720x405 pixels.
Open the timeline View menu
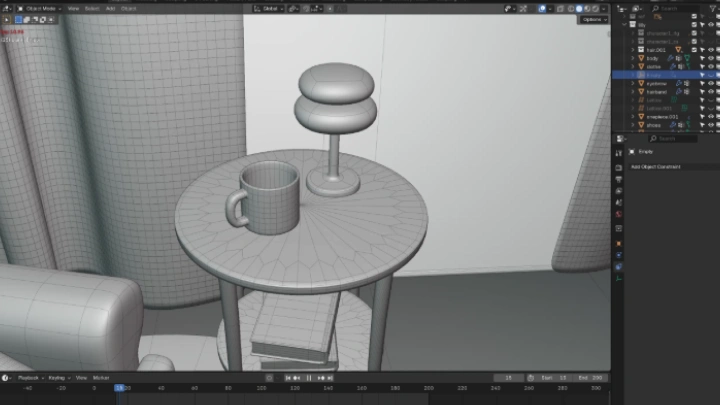point(81,378)
